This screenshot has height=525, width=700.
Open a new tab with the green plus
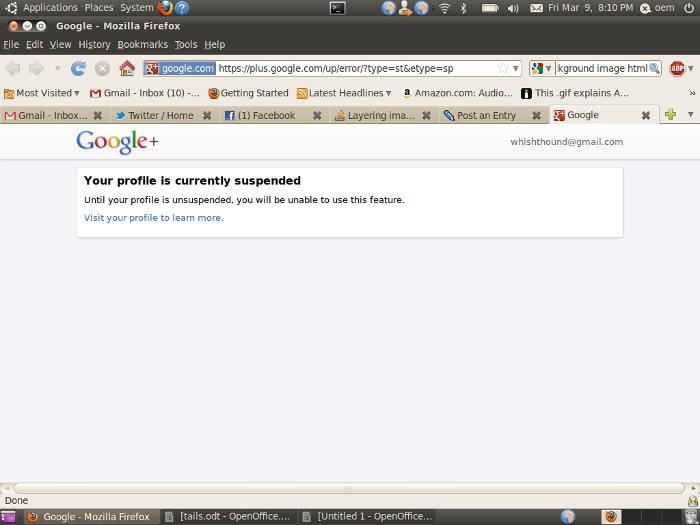coord(670,115)
